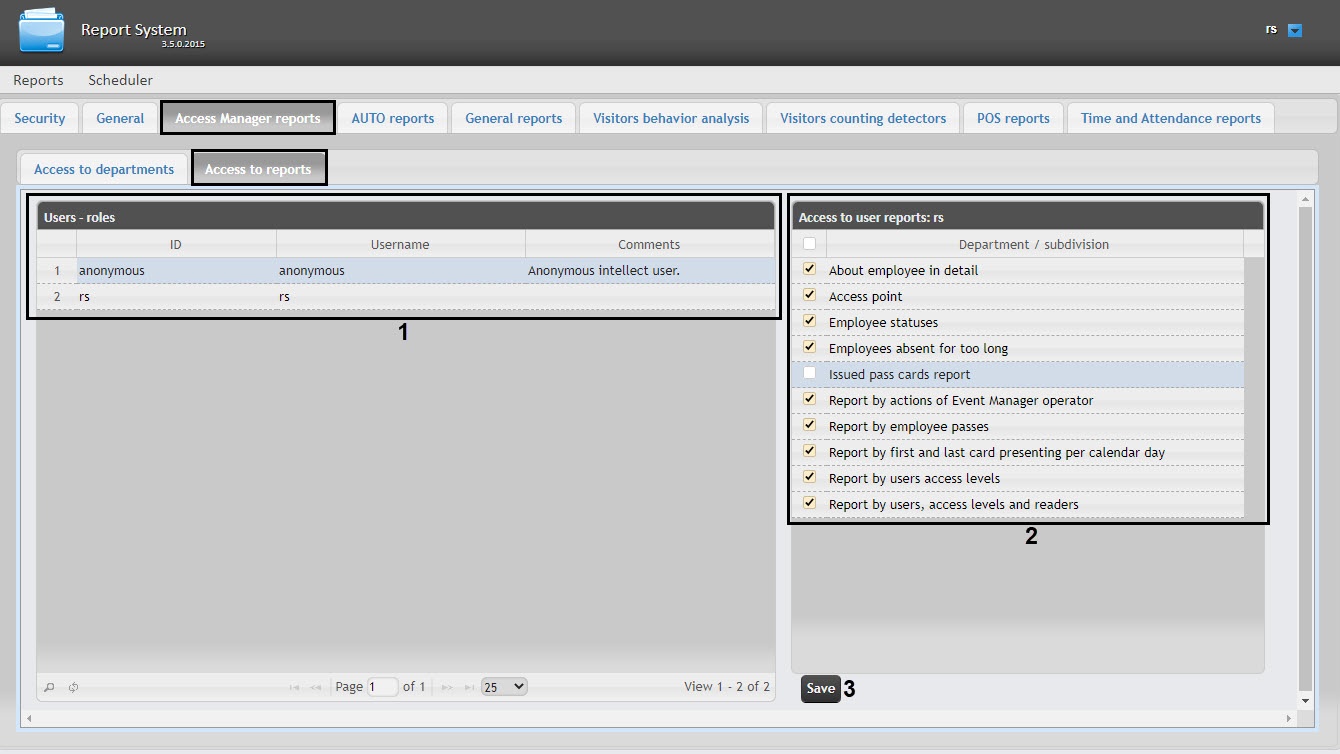Screen dimensions: 1340x754
Task: Click 'Employees absent for too long' row text
Action: (x=919, y=349)
